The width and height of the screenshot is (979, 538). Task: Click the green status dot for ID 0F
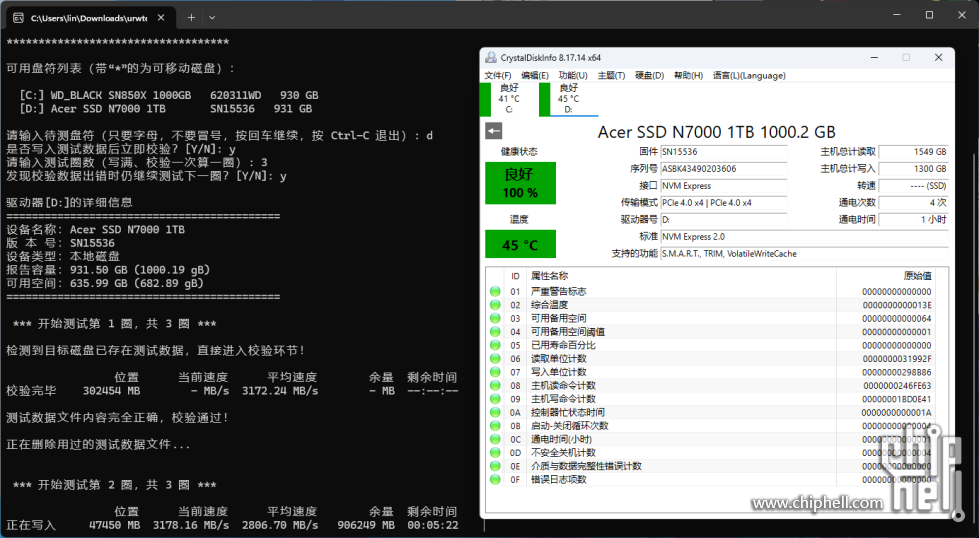pos(495,479)
